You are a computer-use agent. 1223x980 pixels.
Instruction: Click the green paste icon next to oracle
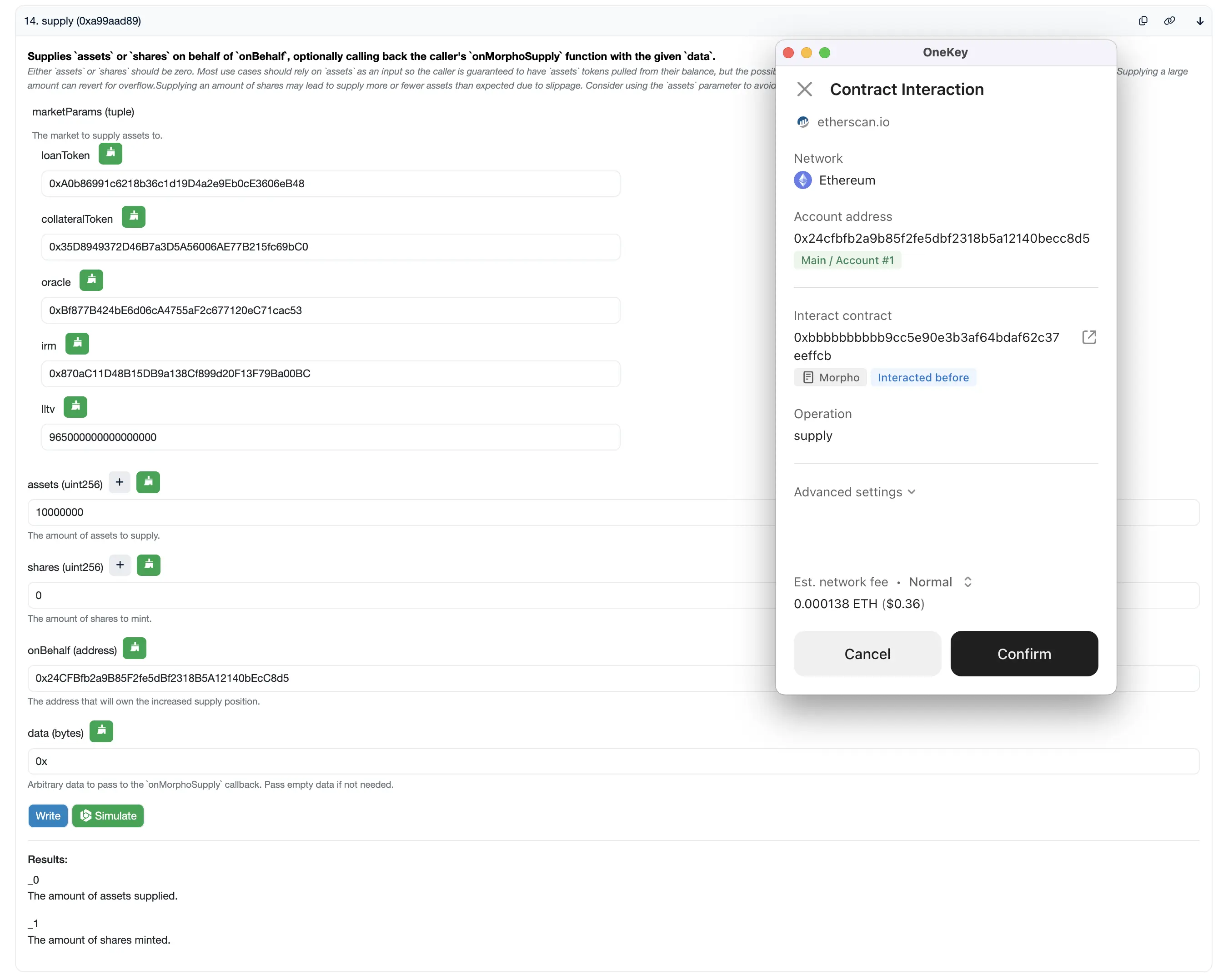pyautogui.click(x=91, y=281)
